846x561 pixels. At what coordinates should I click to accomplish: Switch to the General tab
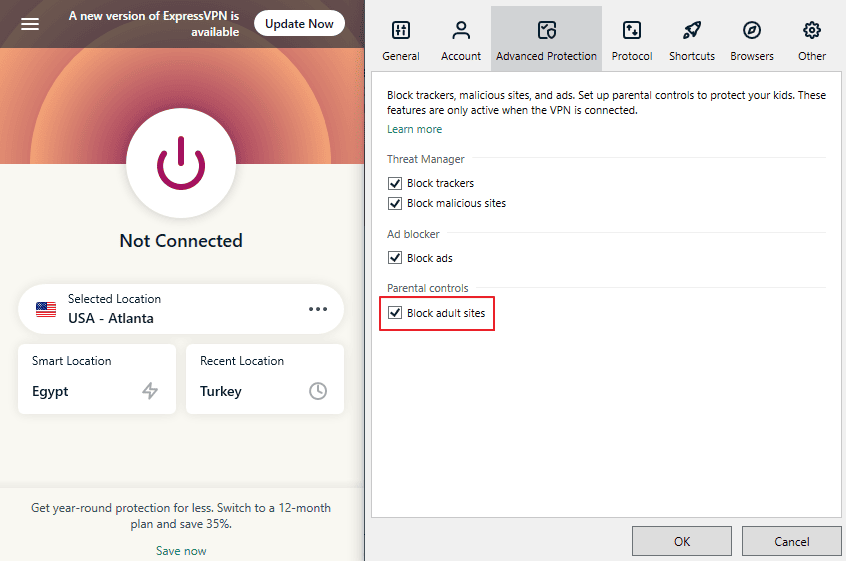pos(401,39)
